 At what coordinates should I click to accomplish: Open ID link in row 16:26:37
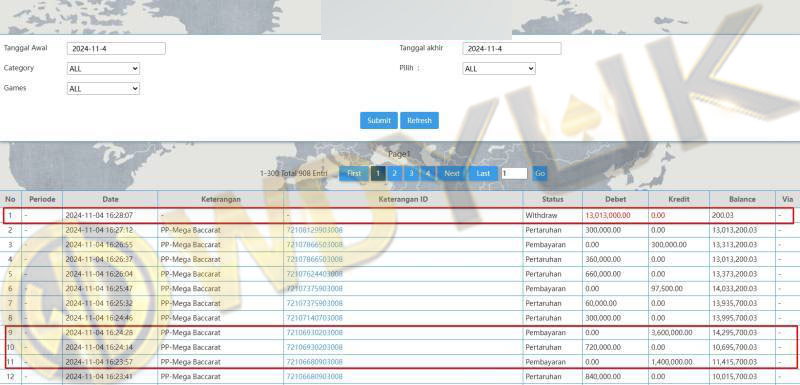click(x=314, y=260)
